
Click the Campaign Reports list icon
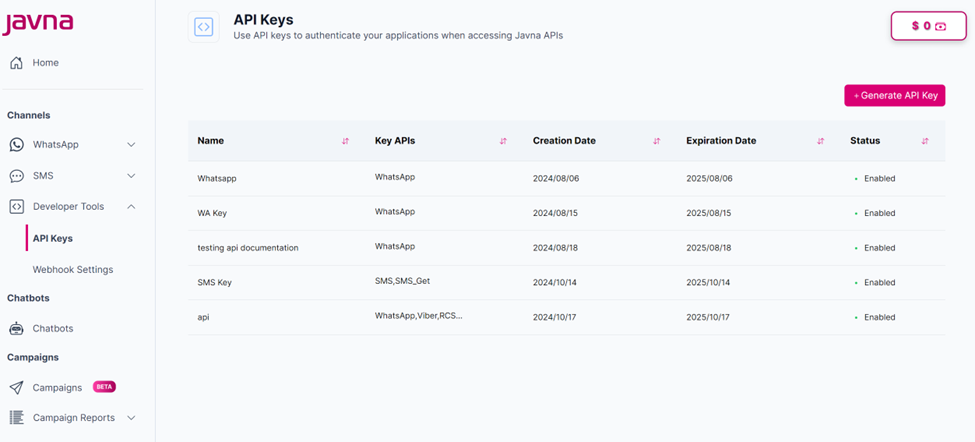[17, 418]
